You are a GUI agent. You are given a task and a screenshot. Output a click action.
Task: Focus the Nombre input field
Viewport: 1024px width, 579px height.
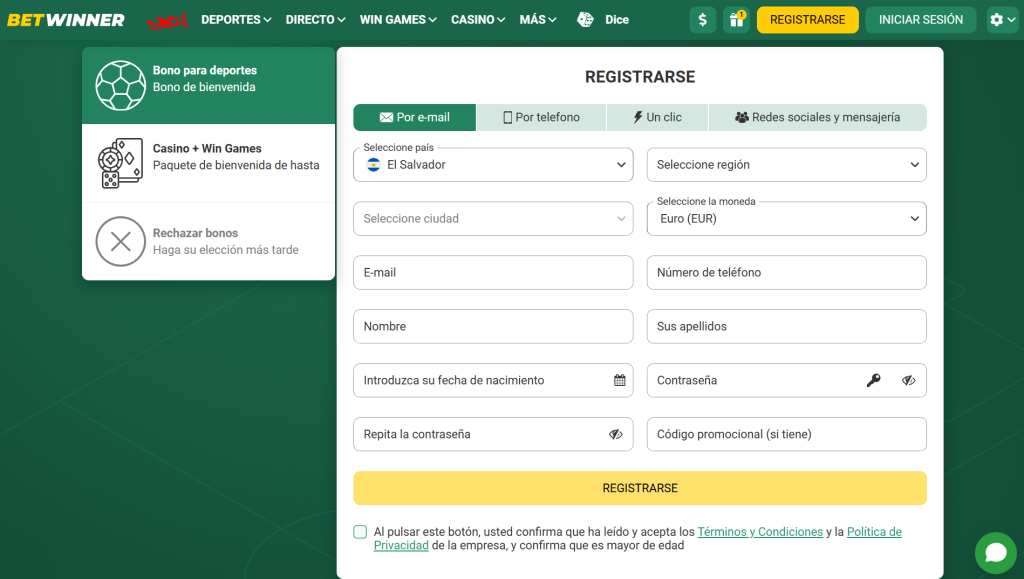[x=493, y=326]
